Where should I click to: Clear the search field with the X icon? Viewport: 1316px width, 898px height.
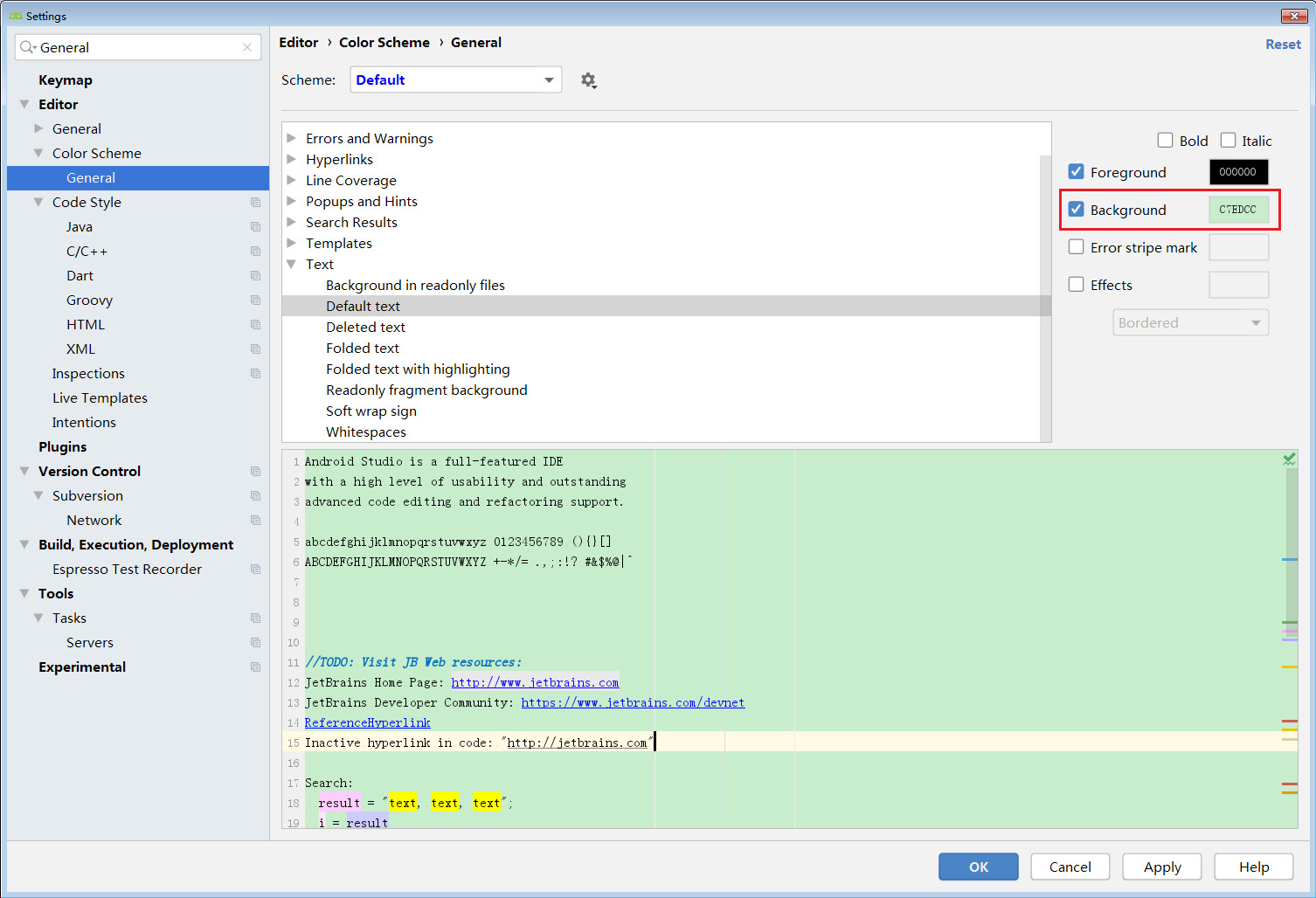click(x=247, y=47)
